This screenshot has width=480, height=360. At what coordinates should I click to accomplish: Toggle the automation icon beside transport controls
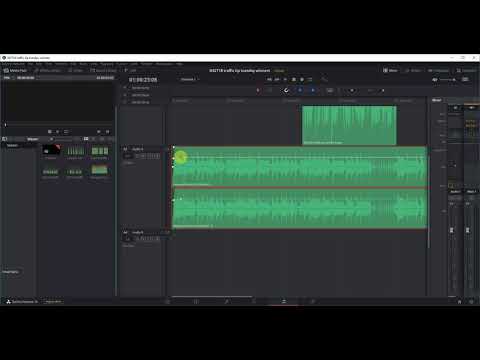324,79
